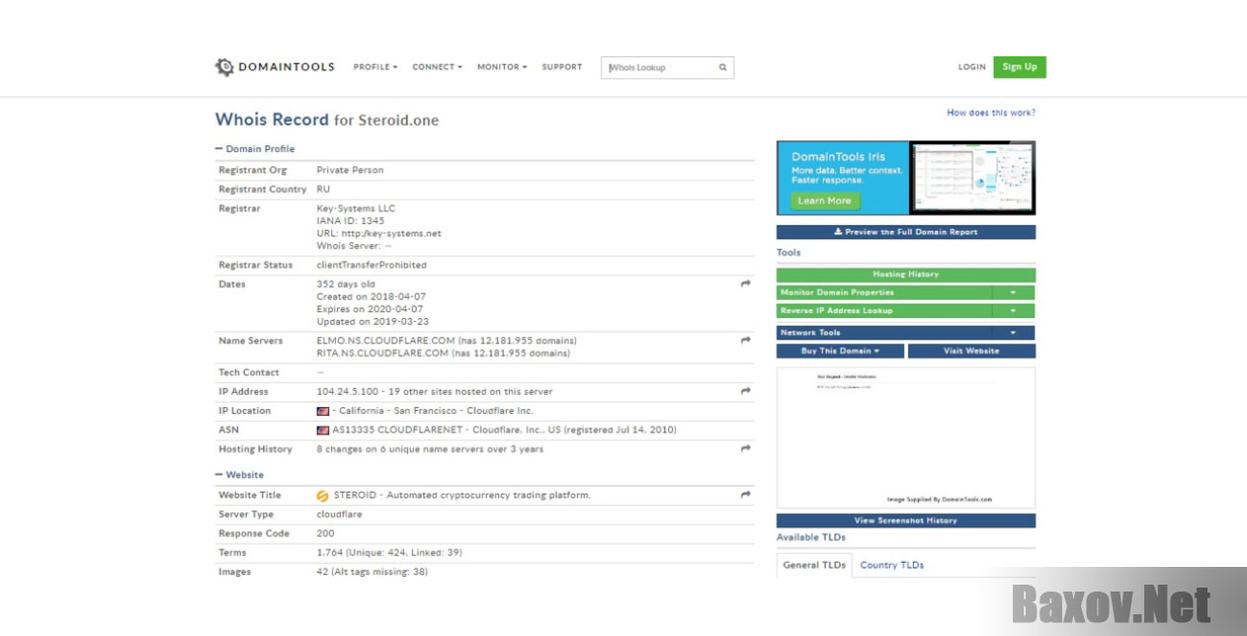Image resolution: width=1247 pixels, height=636 pixels.
Task: Expand the Monitor Domain Properties dropdown arrow
Action: (x=1014, y=292)
